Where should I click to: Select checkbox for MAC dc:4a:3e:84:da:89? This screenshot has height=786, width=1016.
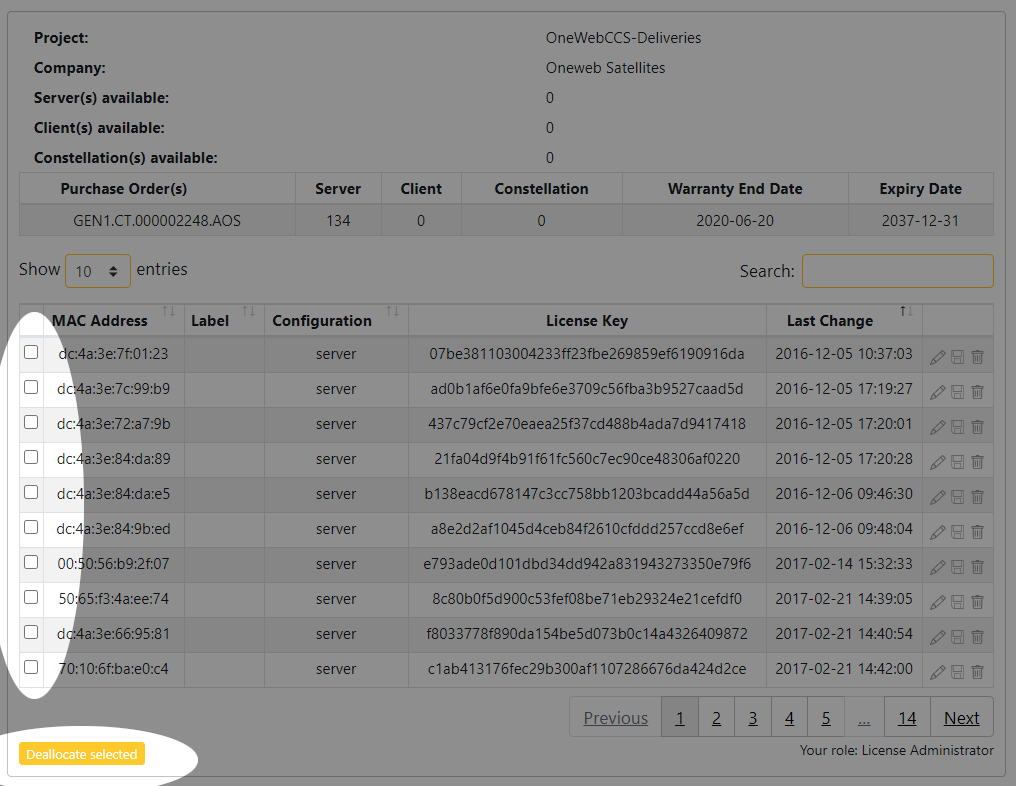coord(31,457)
